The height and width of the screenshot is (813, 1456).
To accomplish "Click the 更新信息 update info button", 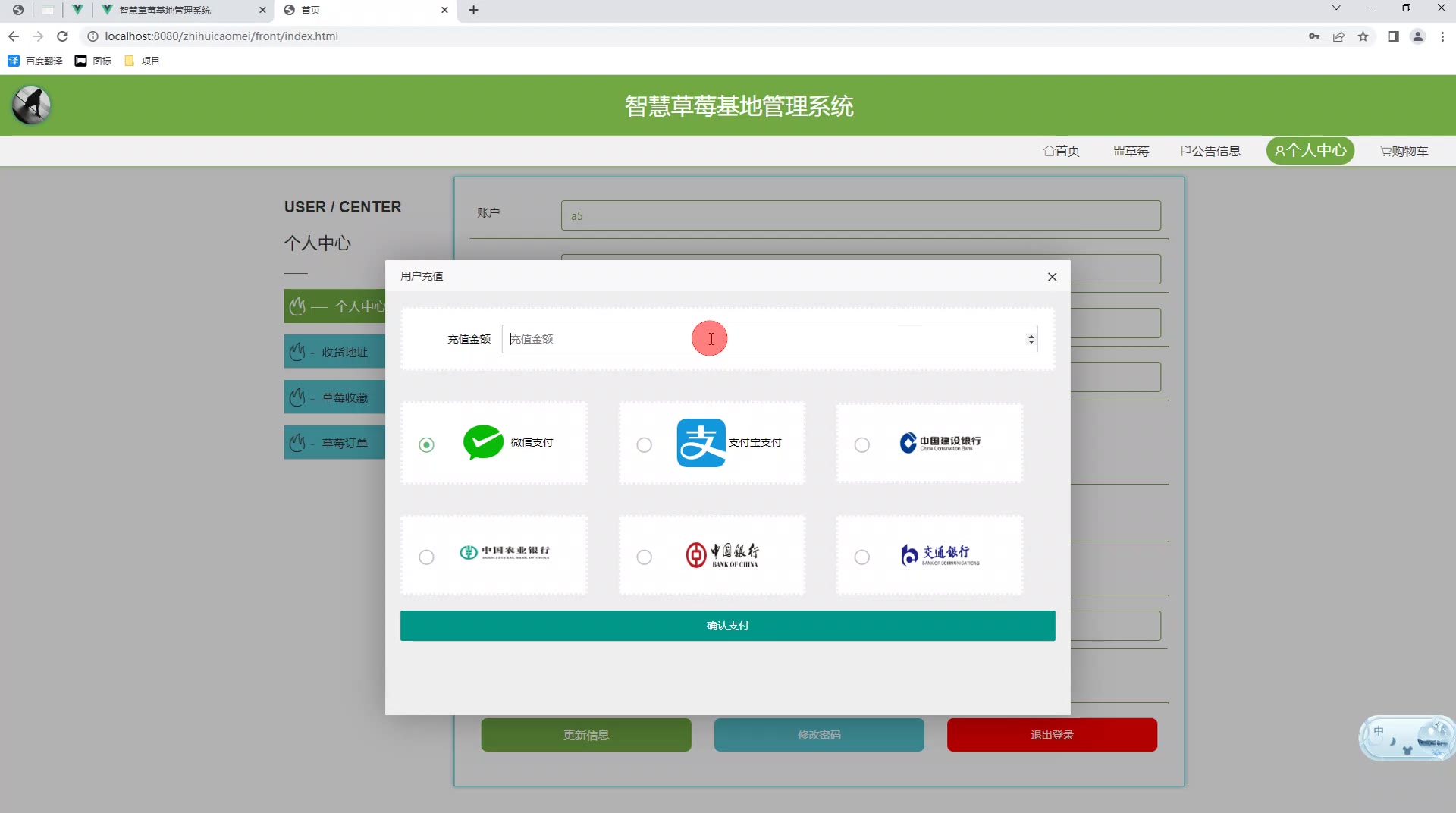I will pos(586,735).
